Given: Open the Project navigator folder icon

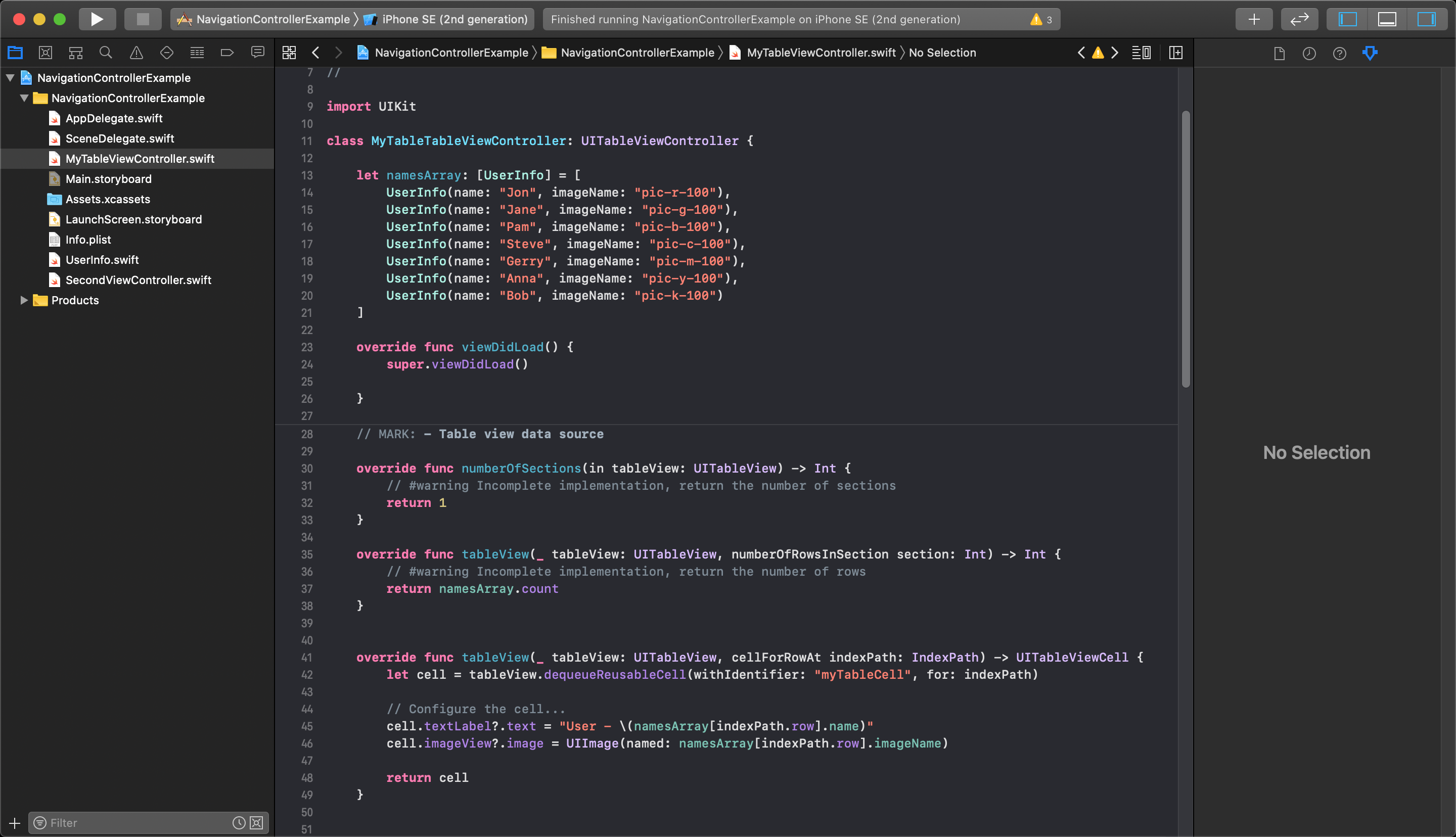Looking at the screenshot, I should pos(15,53).
